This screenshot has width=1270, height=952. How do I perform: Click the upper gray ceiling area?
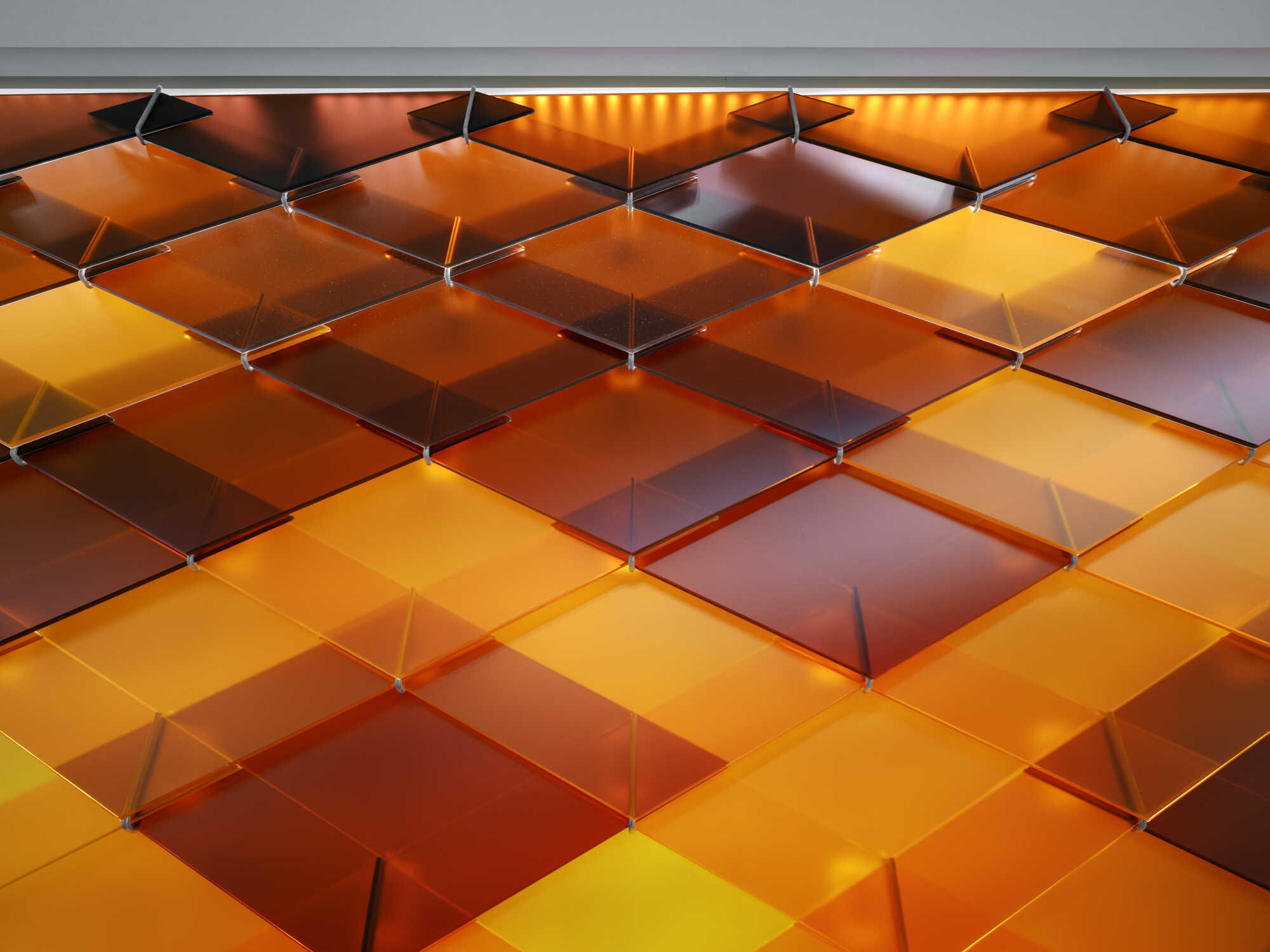tap(635, 22)
